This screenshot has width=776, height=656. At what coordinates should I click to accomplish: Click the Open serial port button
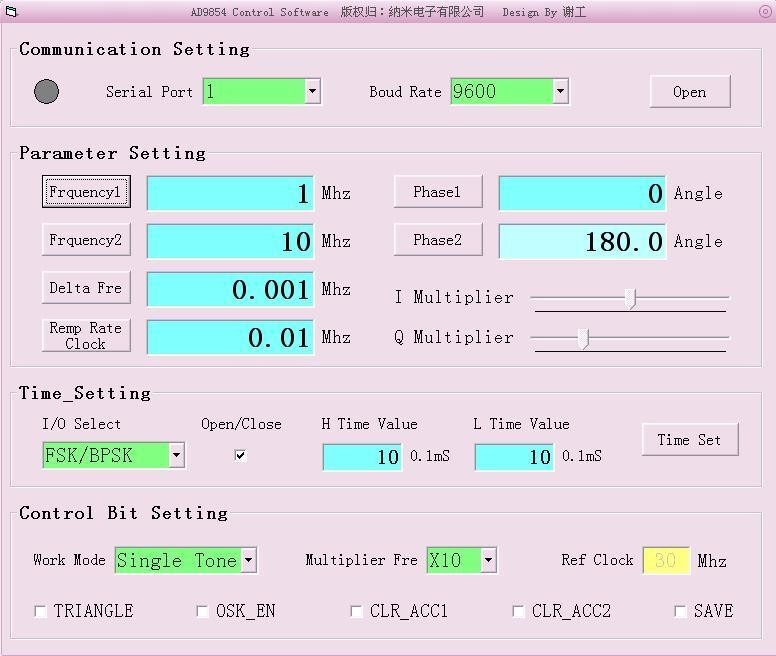(690, 92)
